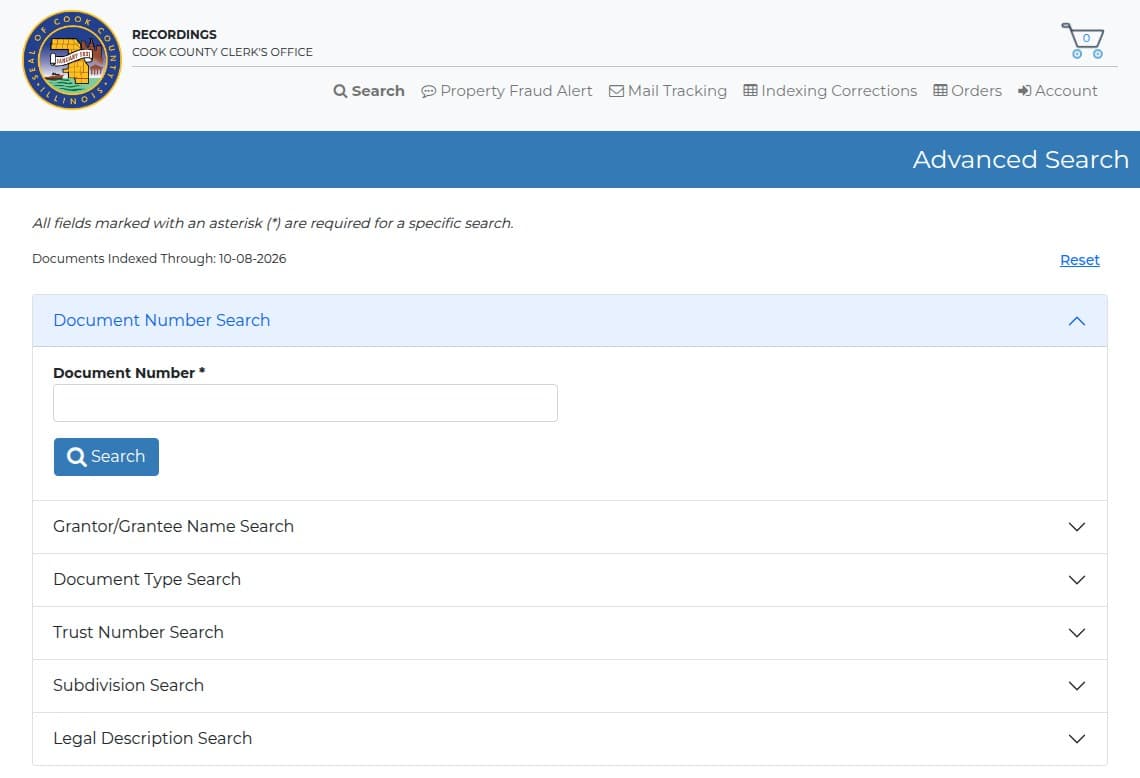The image size is (1140, 778).
Task: Go to Property Fraud Alert
Action: (x=507, y=91)
